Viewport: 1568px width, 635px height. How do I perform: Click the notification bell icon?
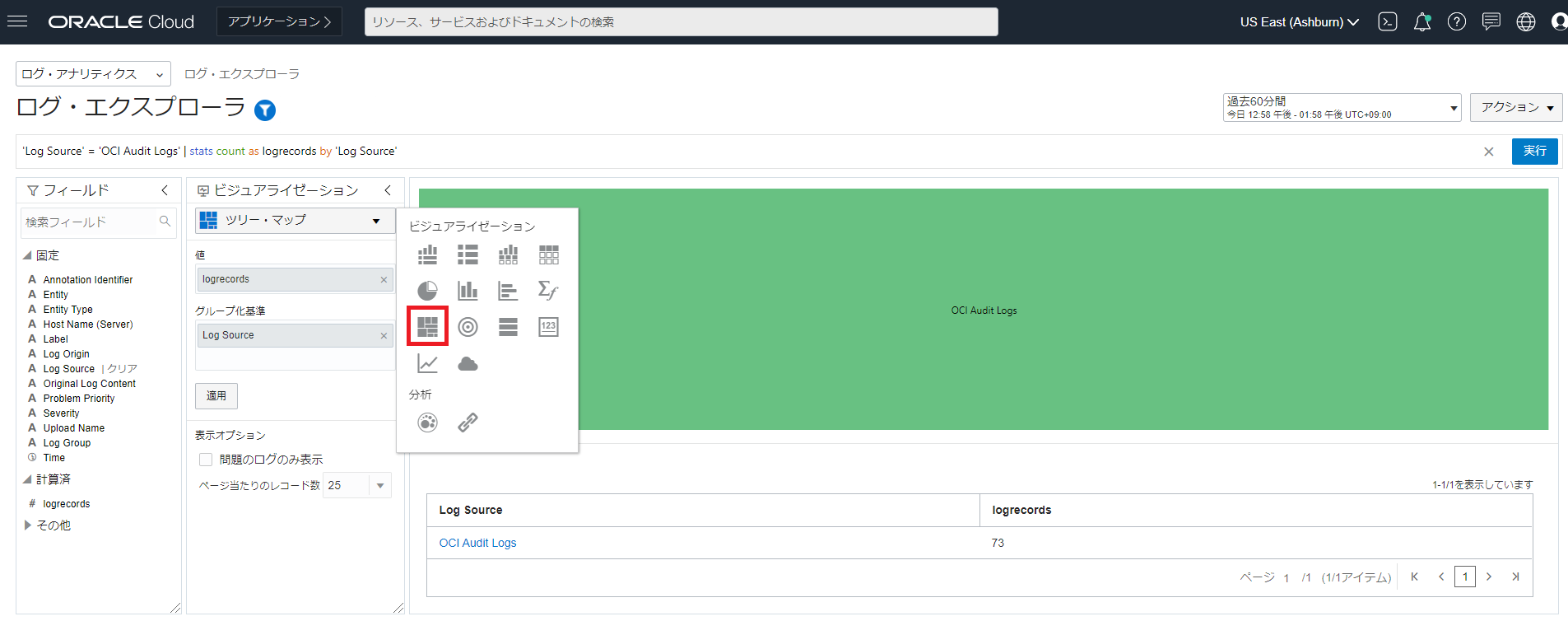[1421, 22]
